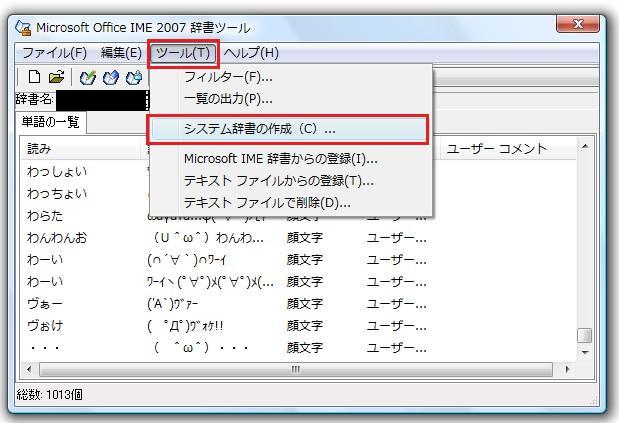Choose システム辞書の作成(C)... menu item

pyautogui.click(x=260, y=129)
